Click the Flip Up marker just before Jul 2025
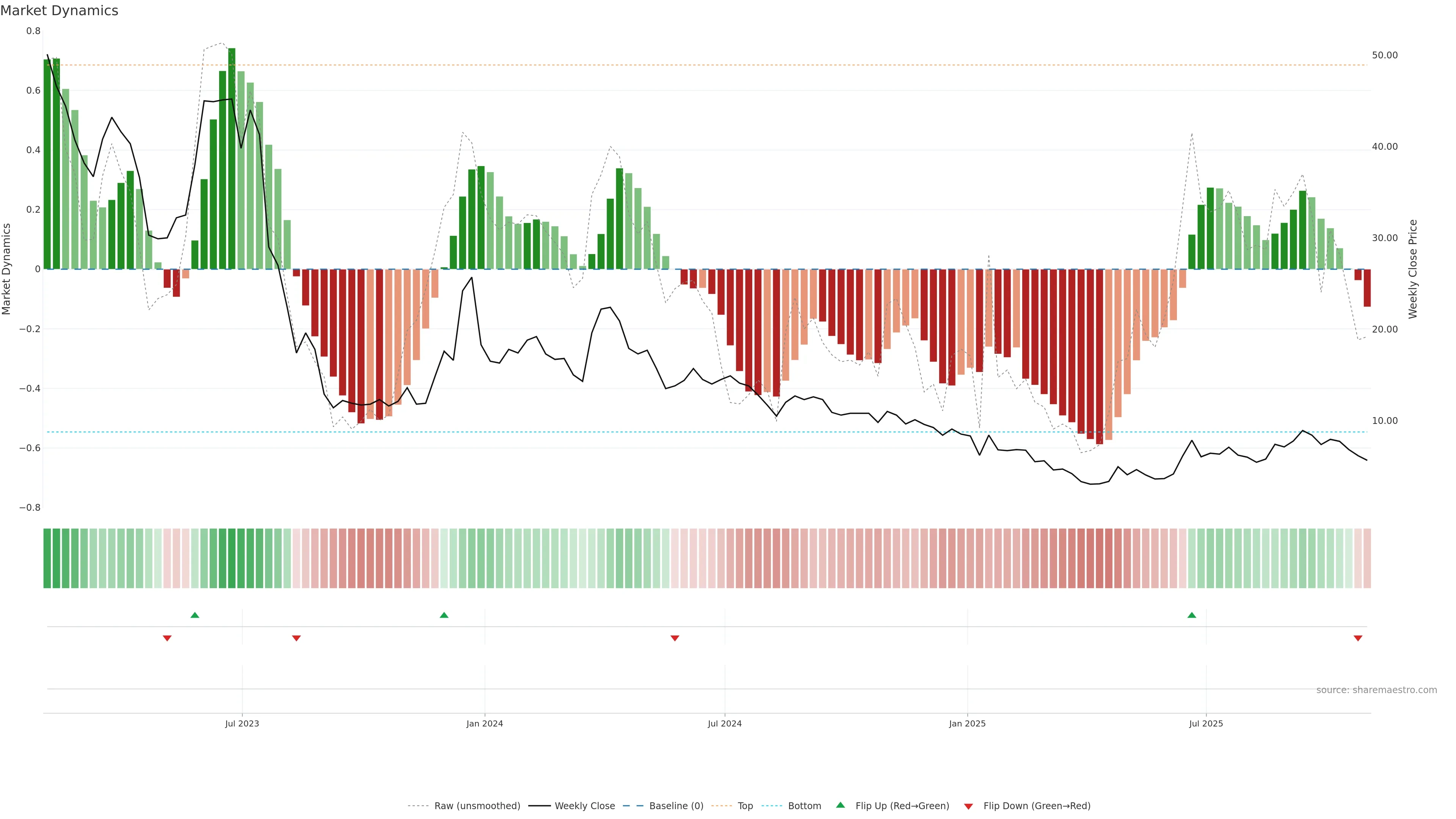Screen dimensions: 1456x819 [x=1191, y=615]
